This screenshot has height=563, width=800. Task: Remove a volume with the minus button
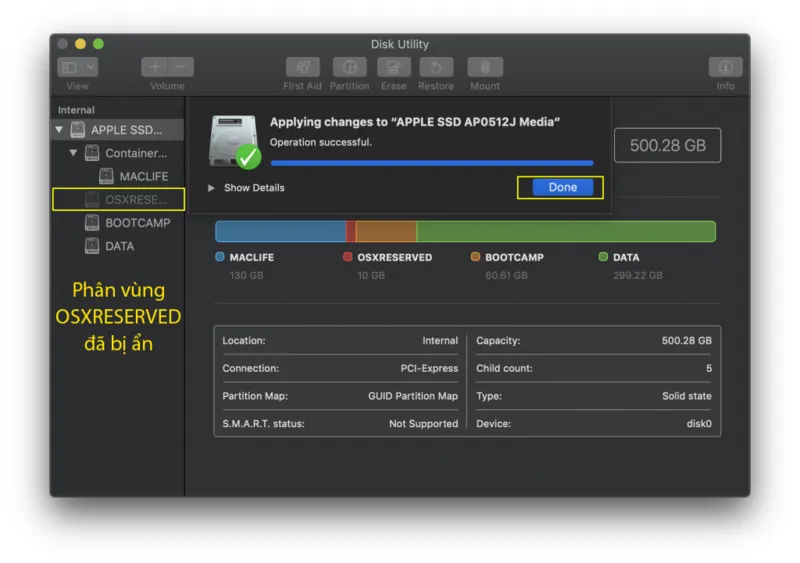[x=181, y=67]
